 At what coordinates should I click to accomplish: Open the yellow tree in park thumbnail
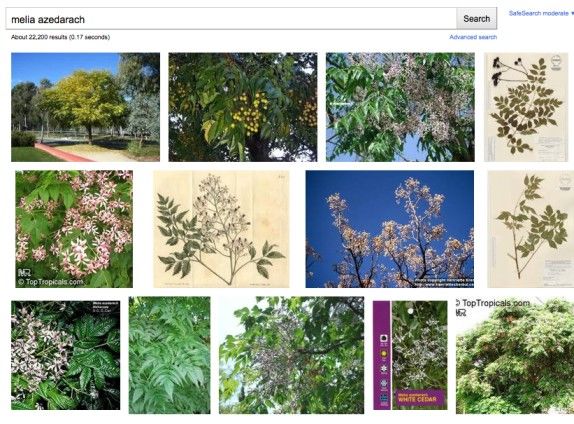point(85,107)
